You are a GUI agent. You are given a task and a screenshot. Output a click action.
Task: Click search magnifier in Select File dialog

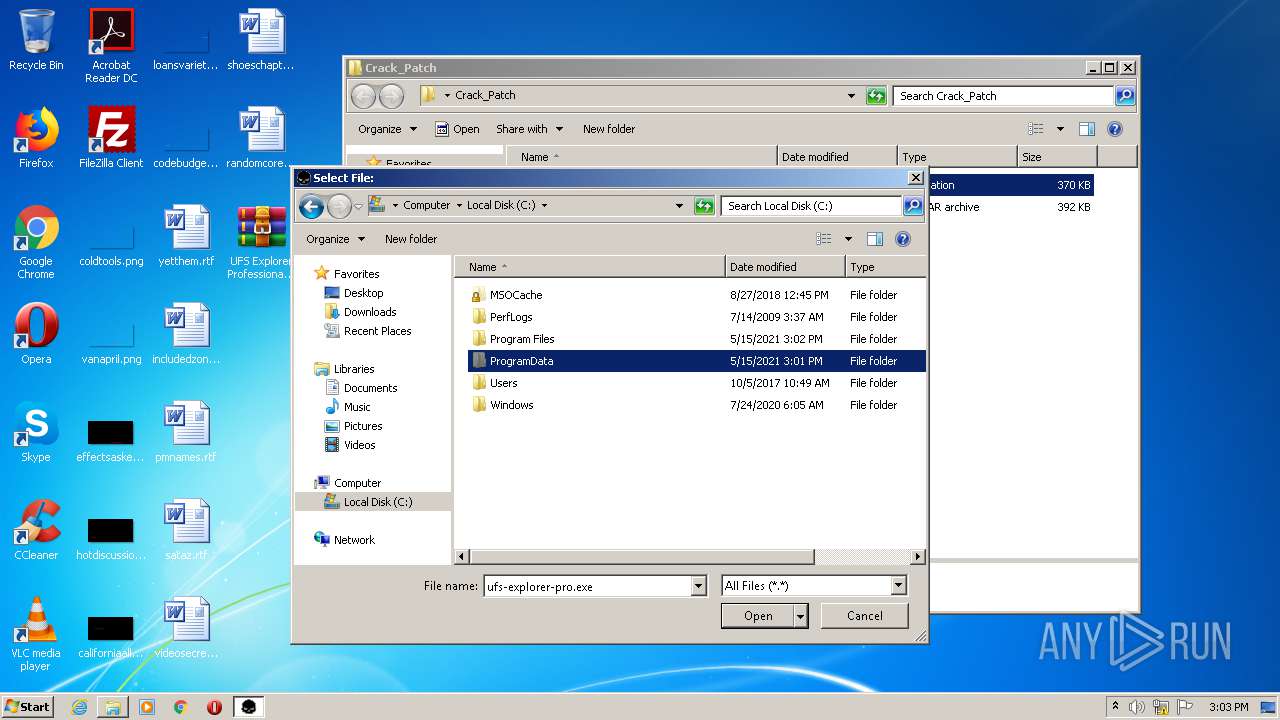912,206
